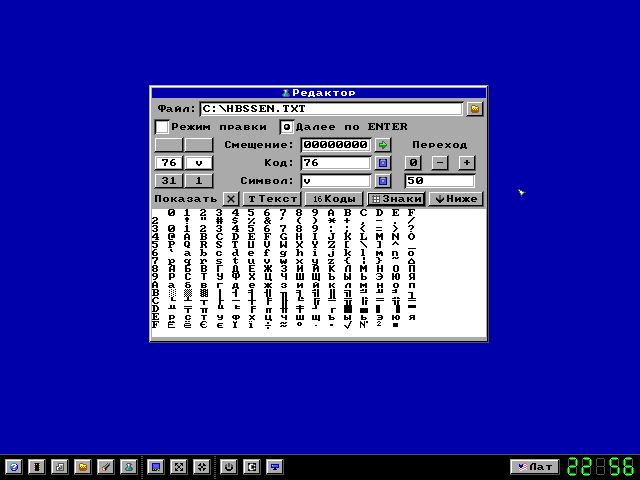Toggle the Далее по ENTER option
This screenshot has width=640, height=480.
click(x=287, y=127)
